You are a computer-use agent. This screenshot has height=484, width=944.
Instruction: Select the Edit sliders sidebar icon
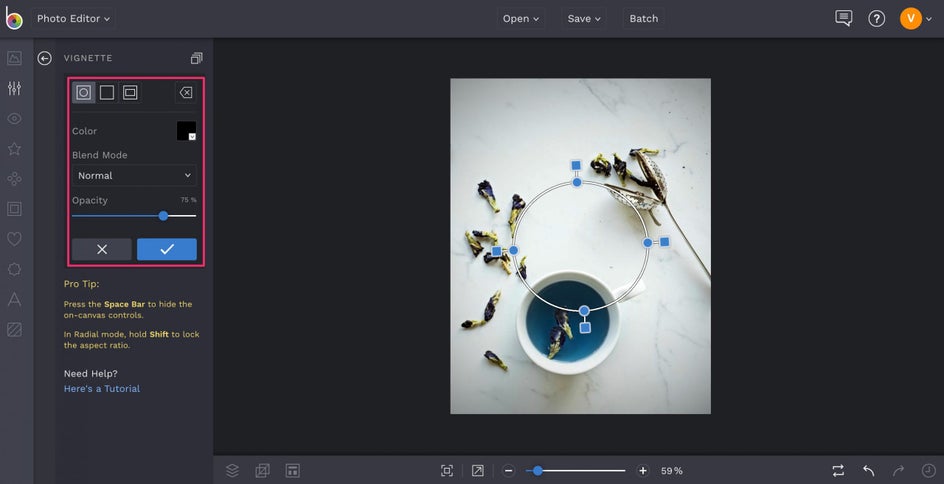coord(14,88)
